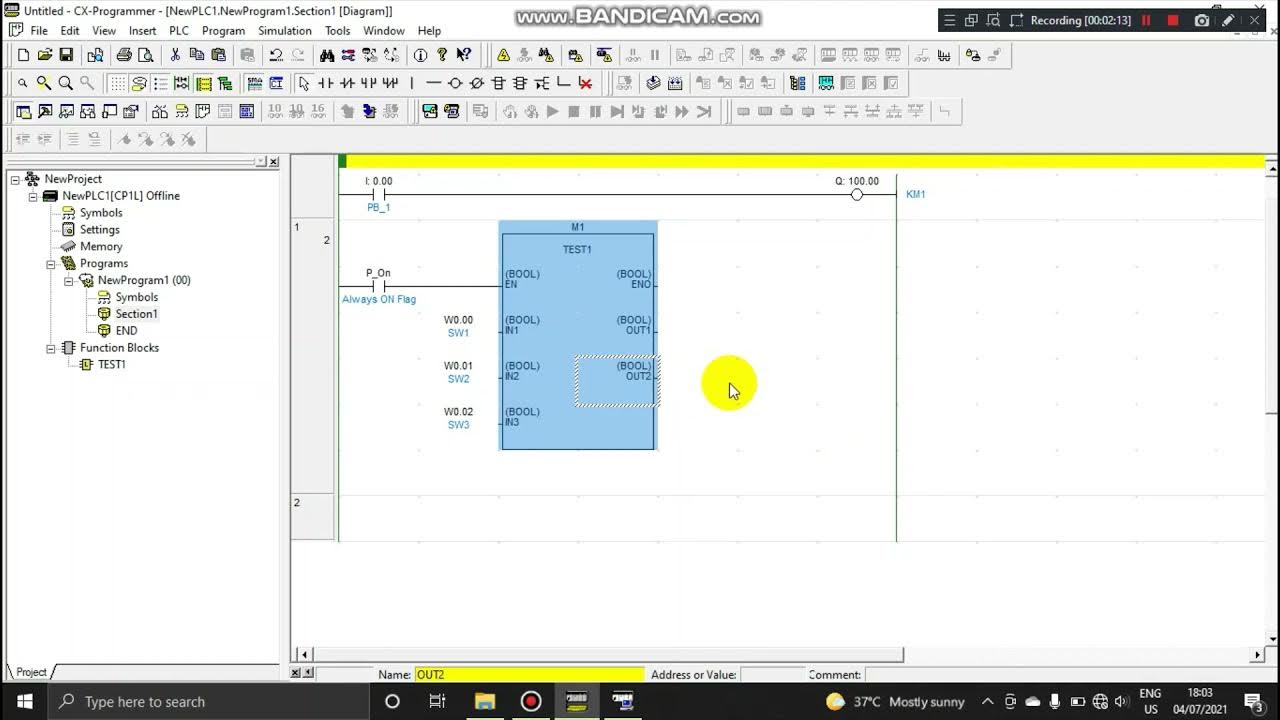Open the Tools menu

[x=338, y=31]
